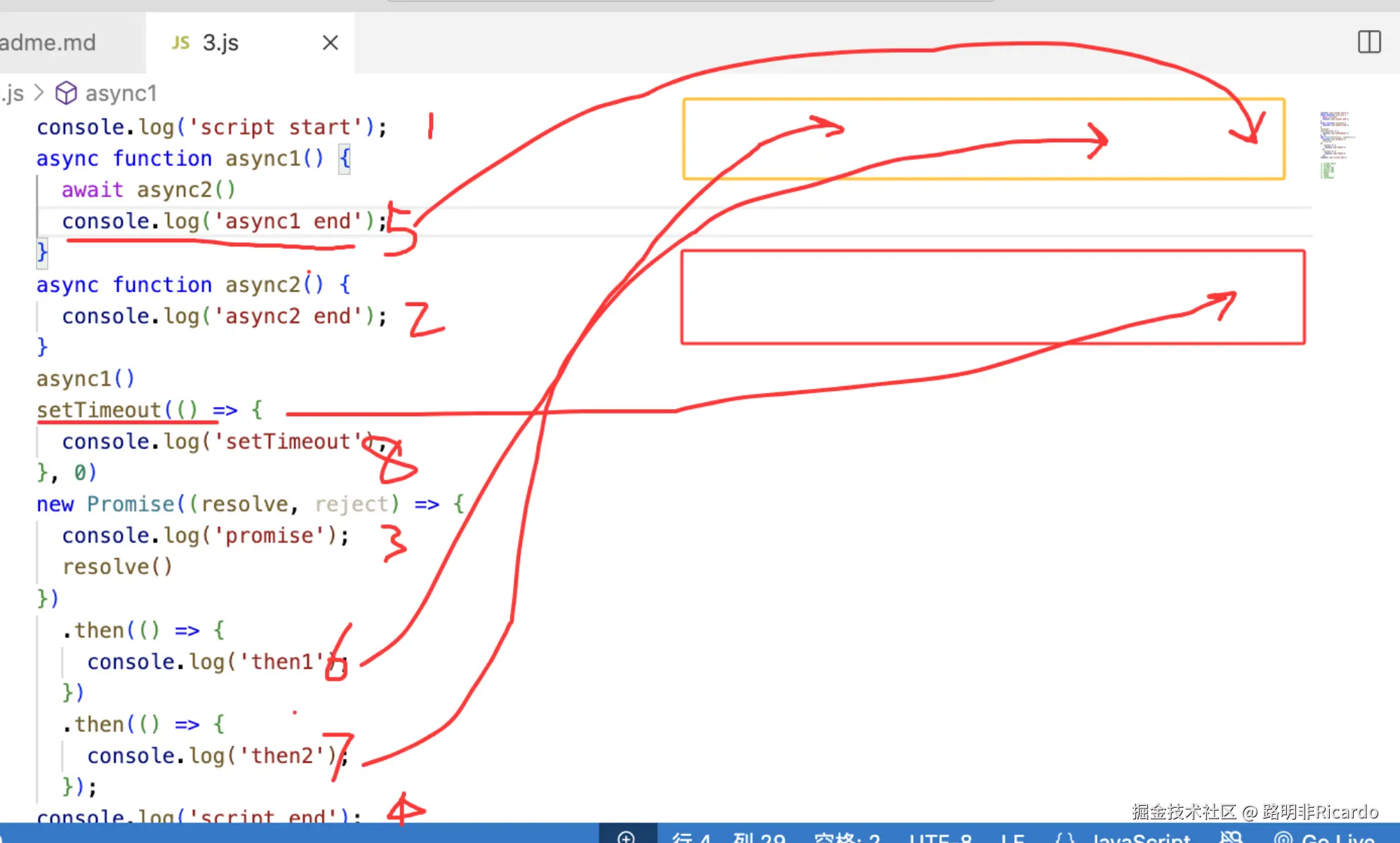The width and height of the screenshot is (1400, 843).
Task: Click the notifications bell icon in status bar
Action: 1231,837
